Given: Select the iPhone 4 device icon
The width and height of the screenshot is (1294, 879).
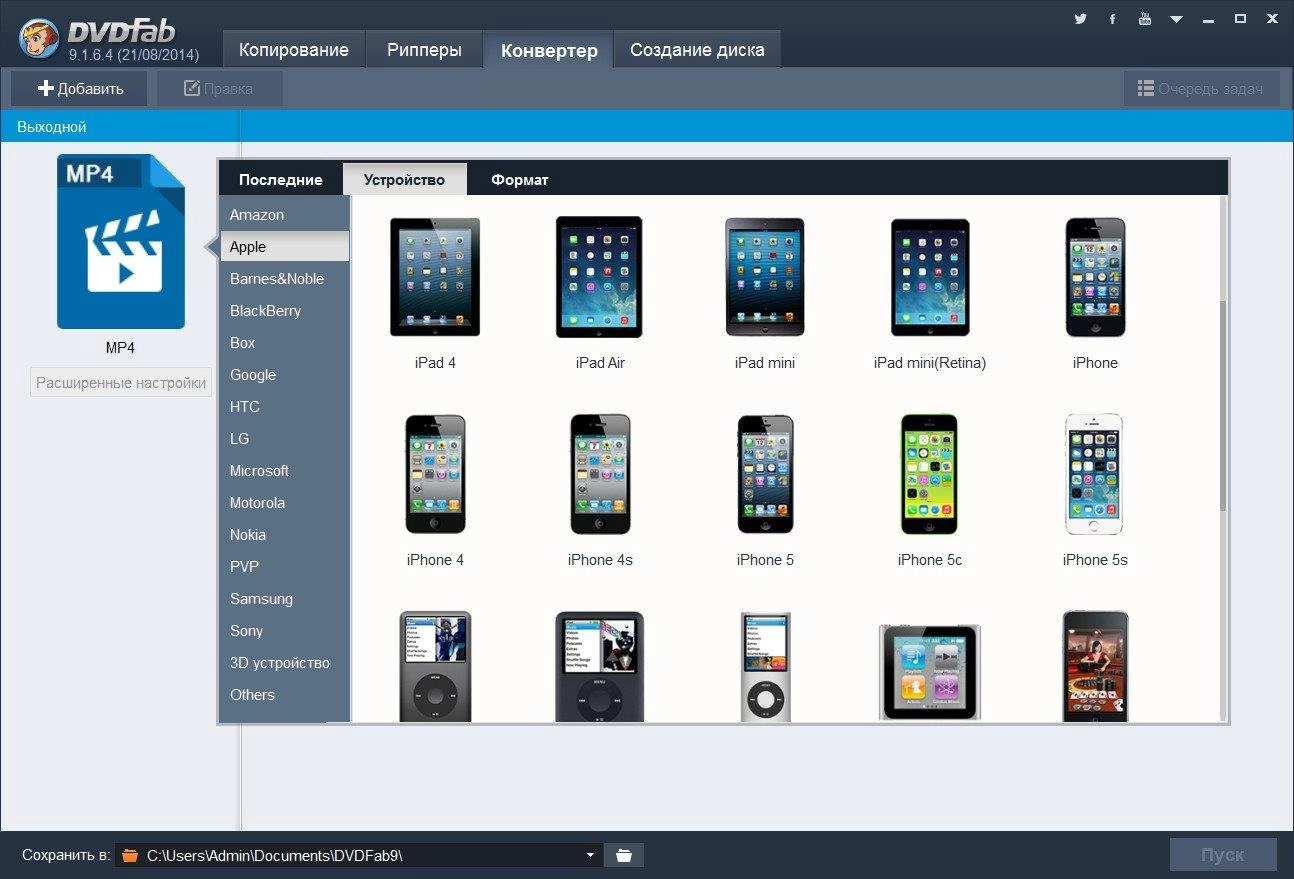Looking at the screenshot, I should (x=435, y=474).
